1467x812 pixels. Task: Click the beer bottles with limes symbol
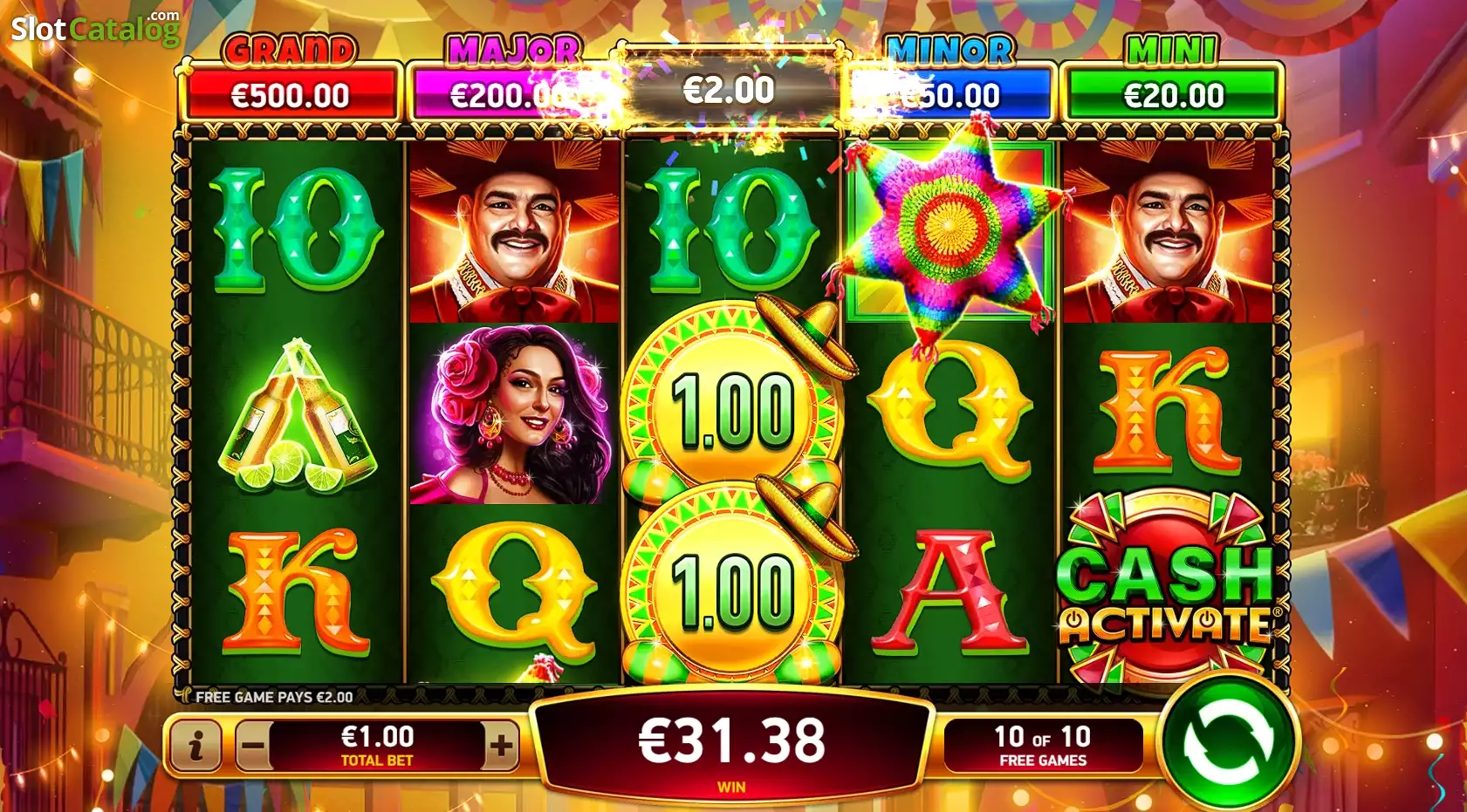pos(297,417)
